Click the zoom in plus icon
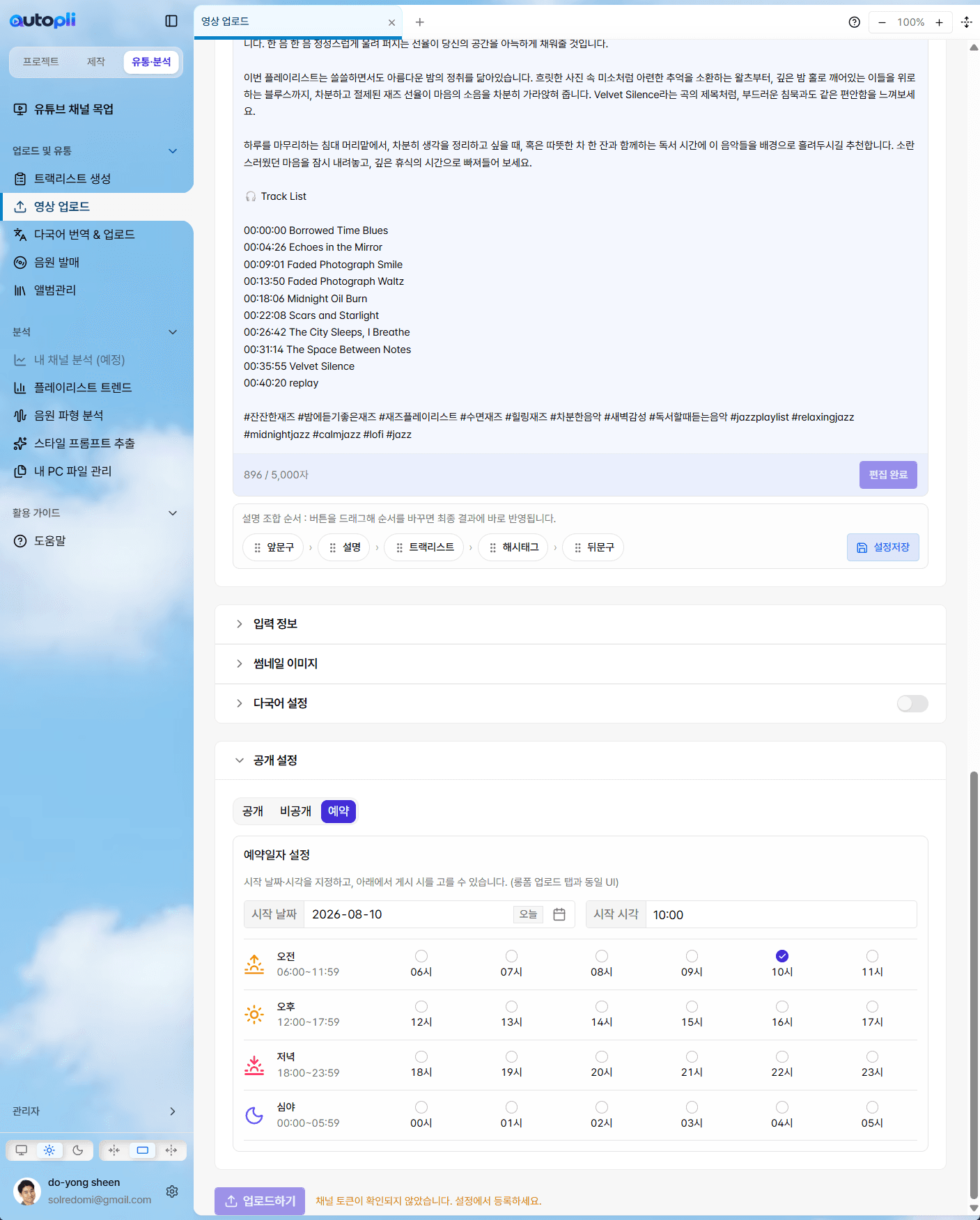980x1220 pixels. (x=939, y=22)
